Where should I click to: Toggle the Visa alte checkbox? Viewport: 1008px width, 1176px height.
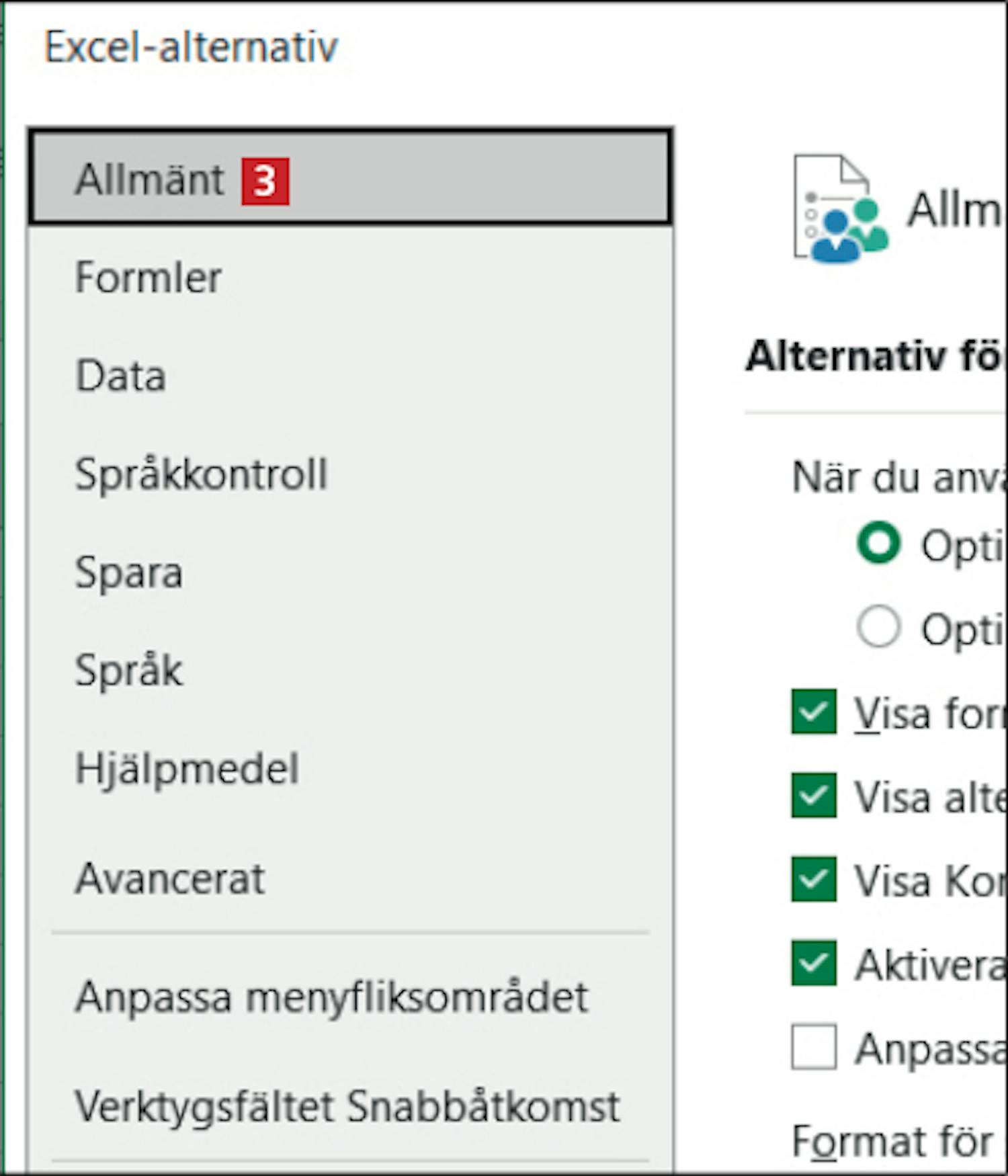[814, 796]
